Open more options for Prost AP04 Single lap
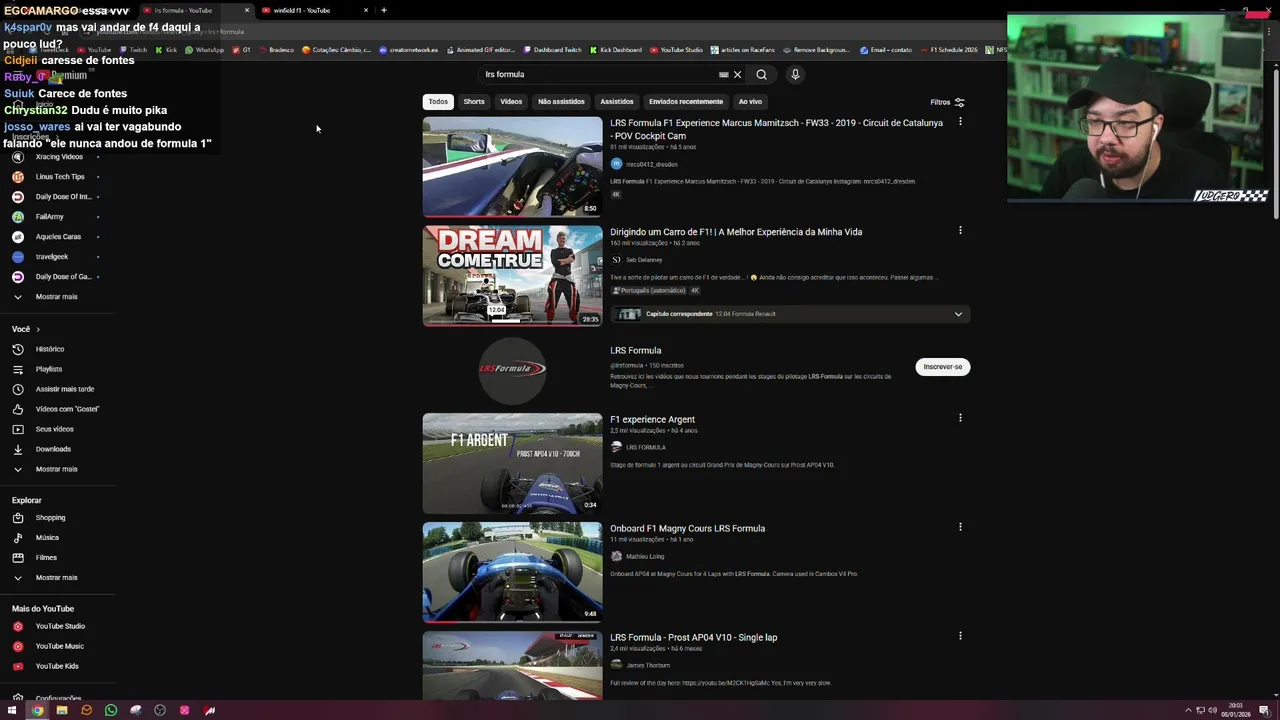Screen dimensions: 1280x720 tap(960, 636)
